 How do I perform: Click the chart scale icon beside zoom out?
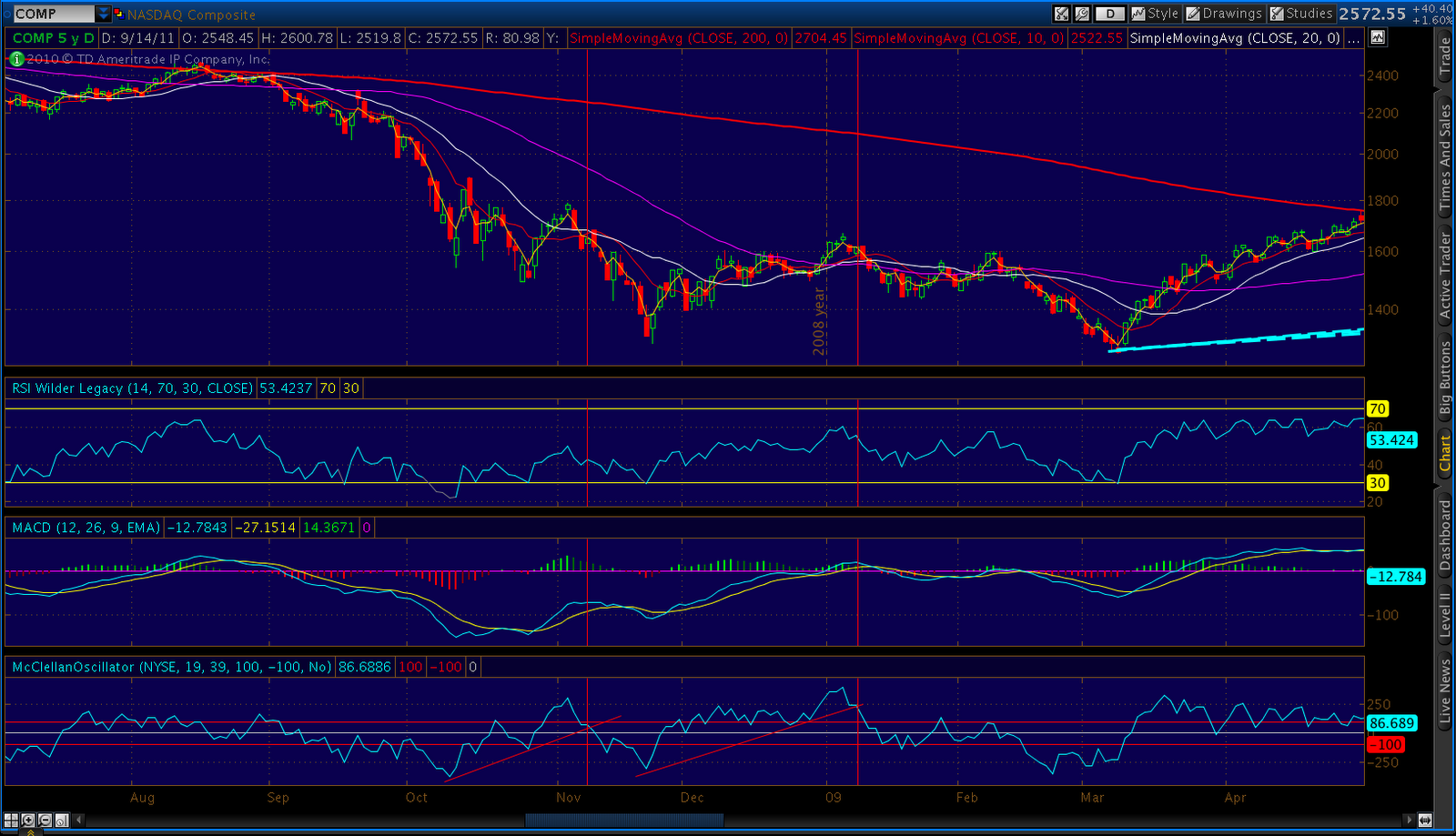[x=61, y=820]
